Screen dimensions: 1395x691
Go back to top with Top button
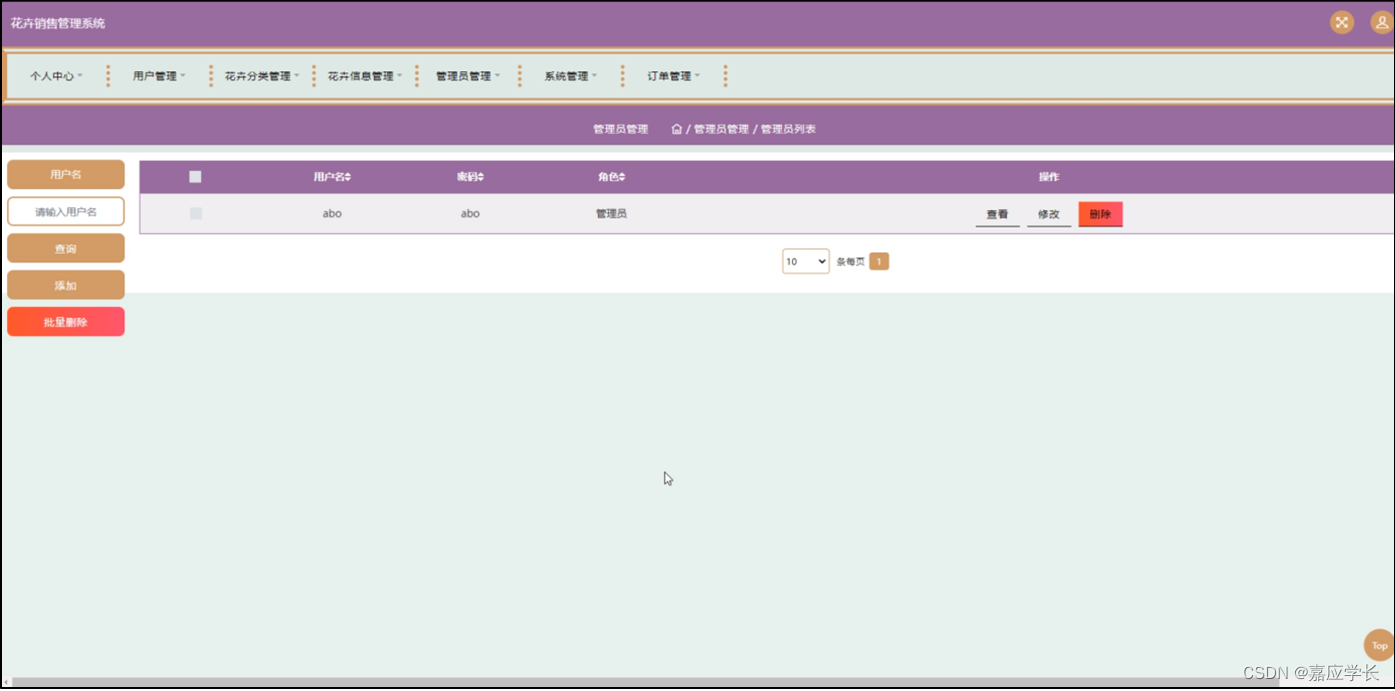pos(1379,645)
